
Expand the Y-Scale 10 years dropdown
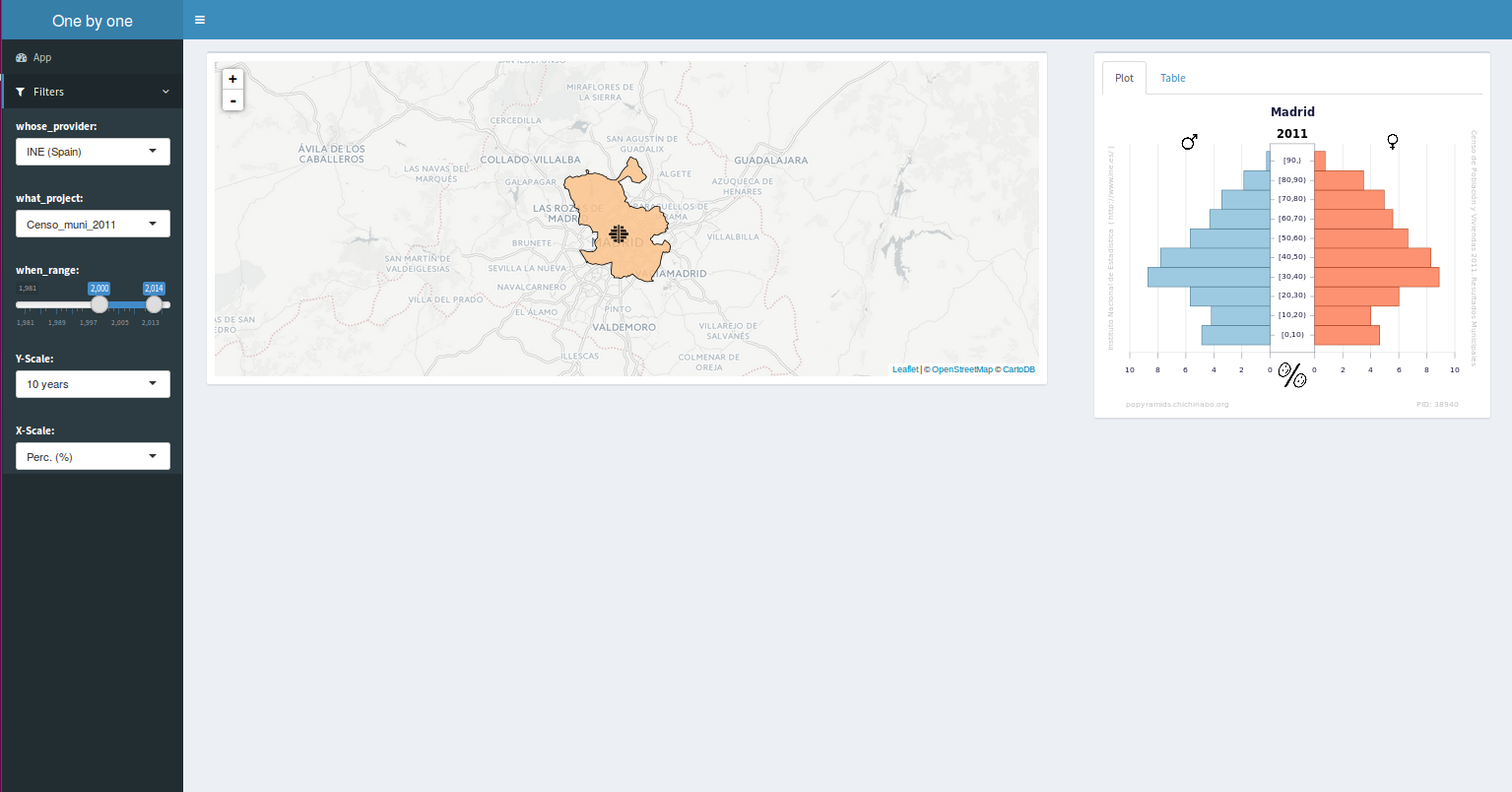93,384
